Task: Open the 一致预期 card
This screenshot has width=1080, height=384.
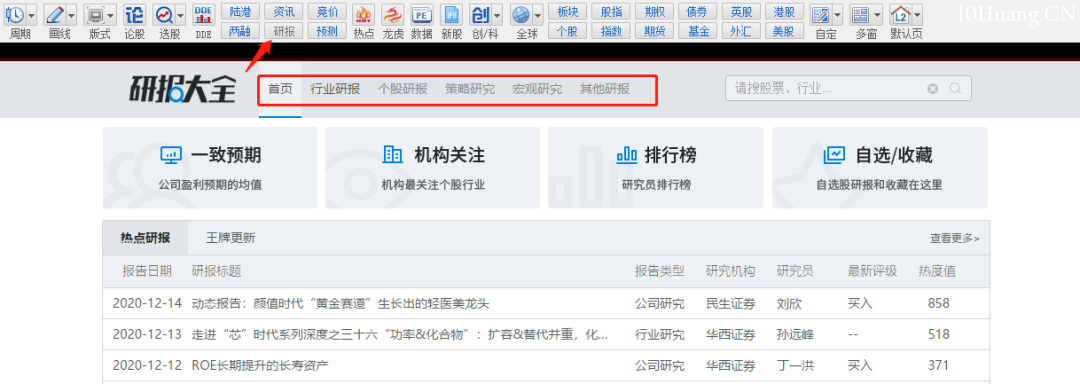Action: pyautogui.click(x=210, y=167)
